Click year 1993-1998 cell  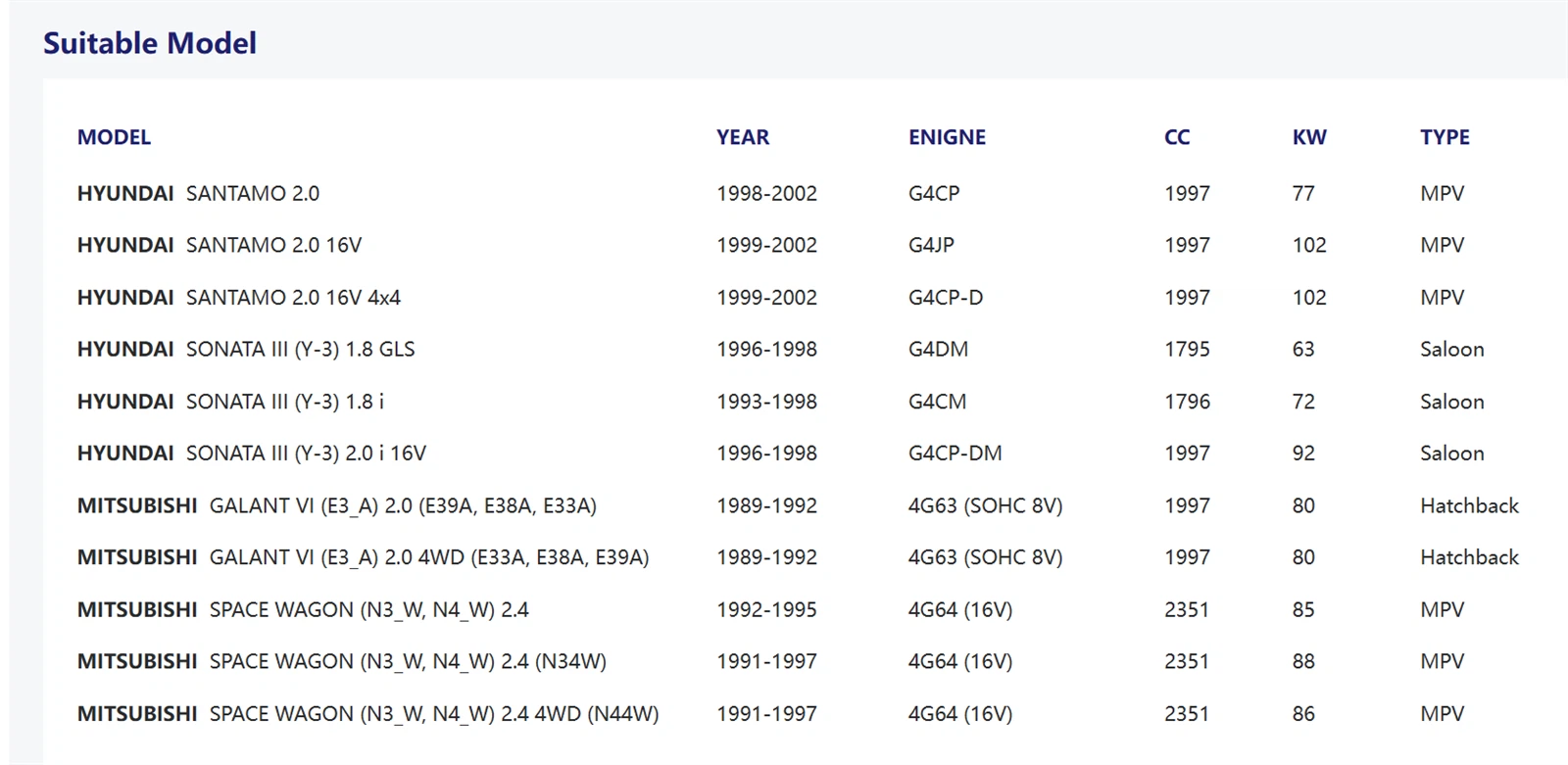pyautogui.click(x=766, y=402)
